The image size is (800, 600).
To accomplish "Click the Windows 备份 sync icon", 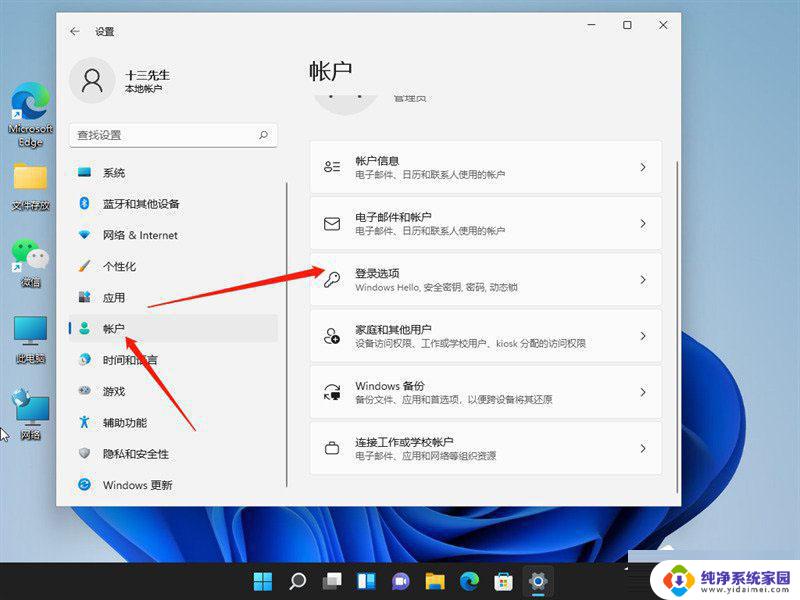I will point(332,392).
